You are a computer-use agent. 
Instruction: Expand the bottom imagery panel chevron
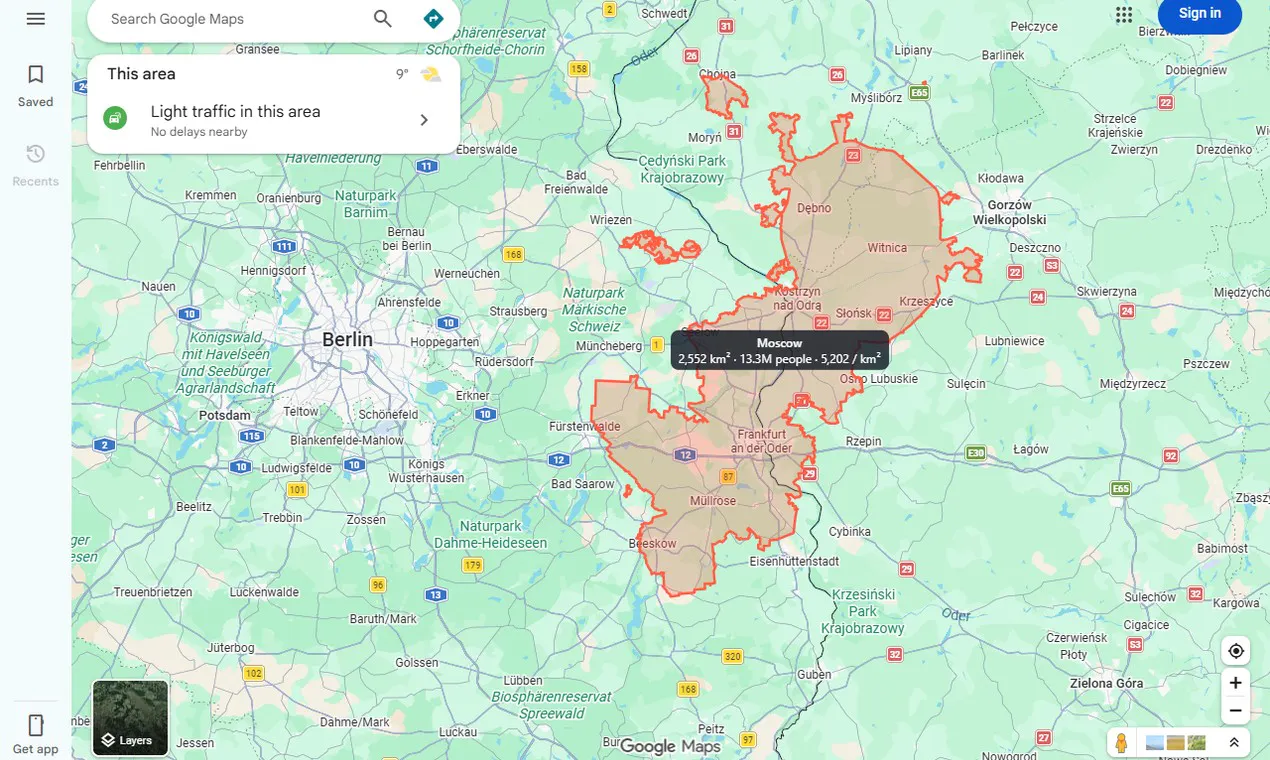click(x=1234, y=743)
